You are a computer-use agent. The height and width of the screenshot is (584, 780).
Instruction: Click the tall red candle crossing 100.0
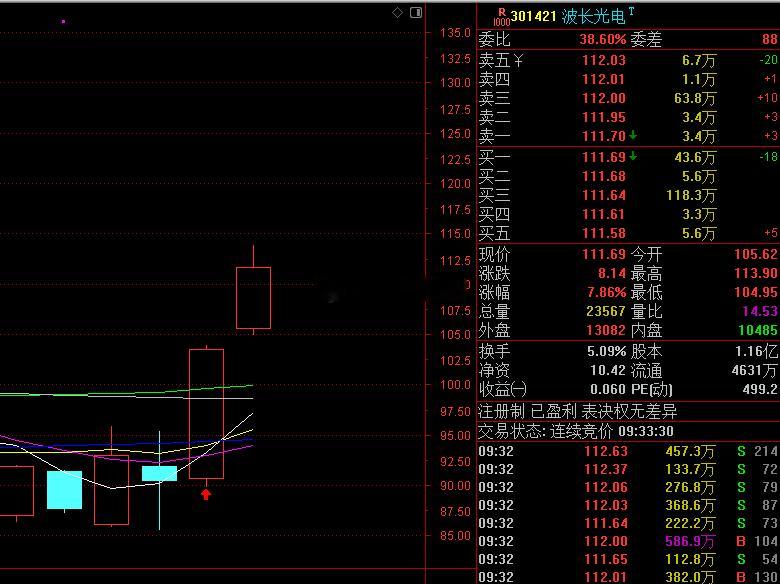(x=206, y=414)
